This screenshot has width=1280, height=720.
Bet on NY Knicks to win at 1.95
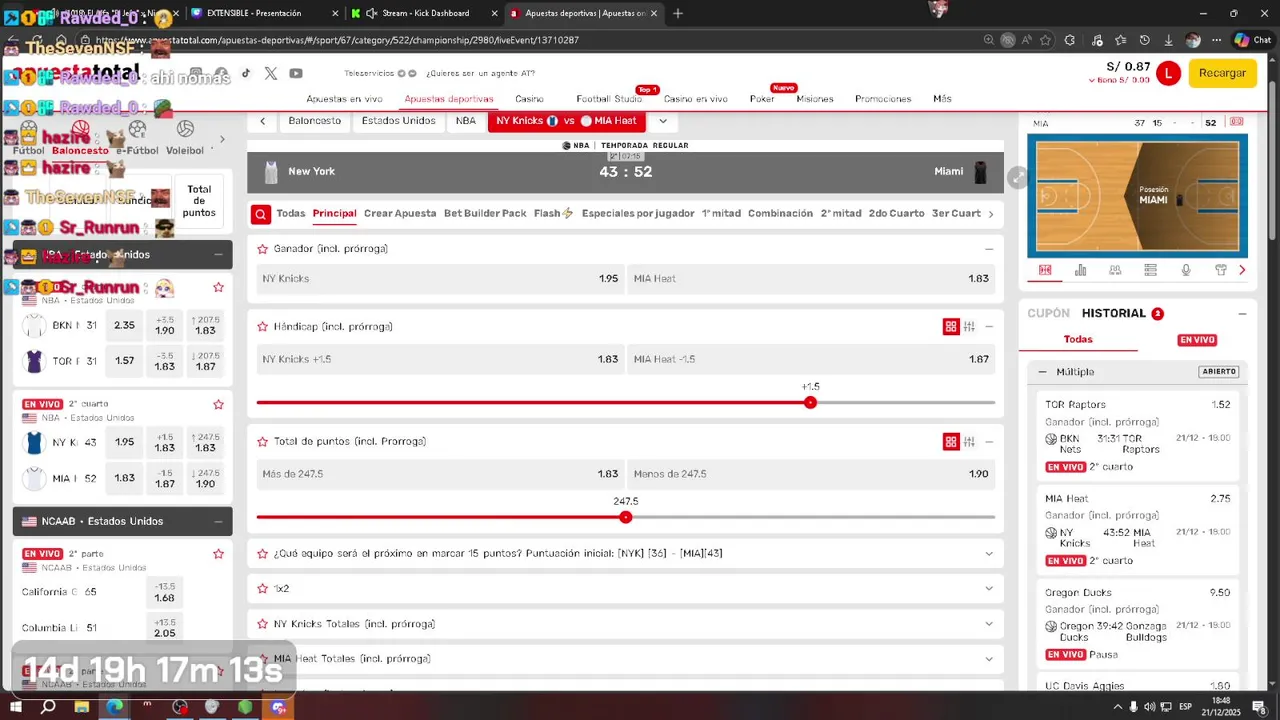(440, 279)
